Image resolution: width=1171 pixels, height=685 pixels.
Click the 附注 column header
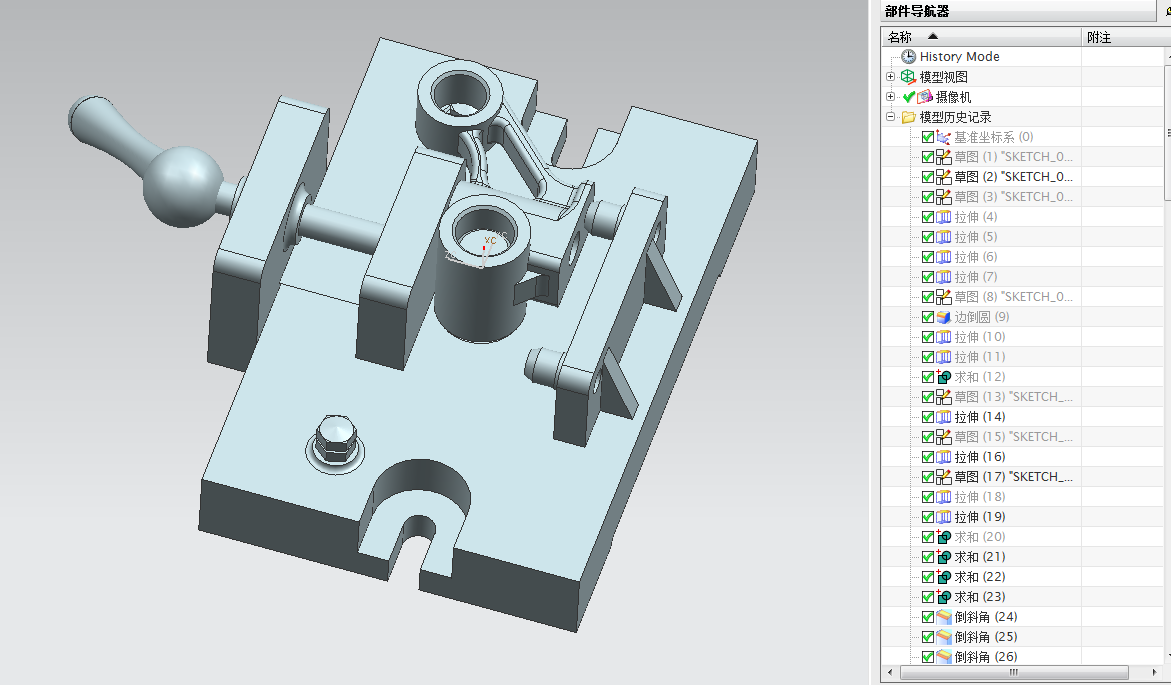coord(1125,37)
